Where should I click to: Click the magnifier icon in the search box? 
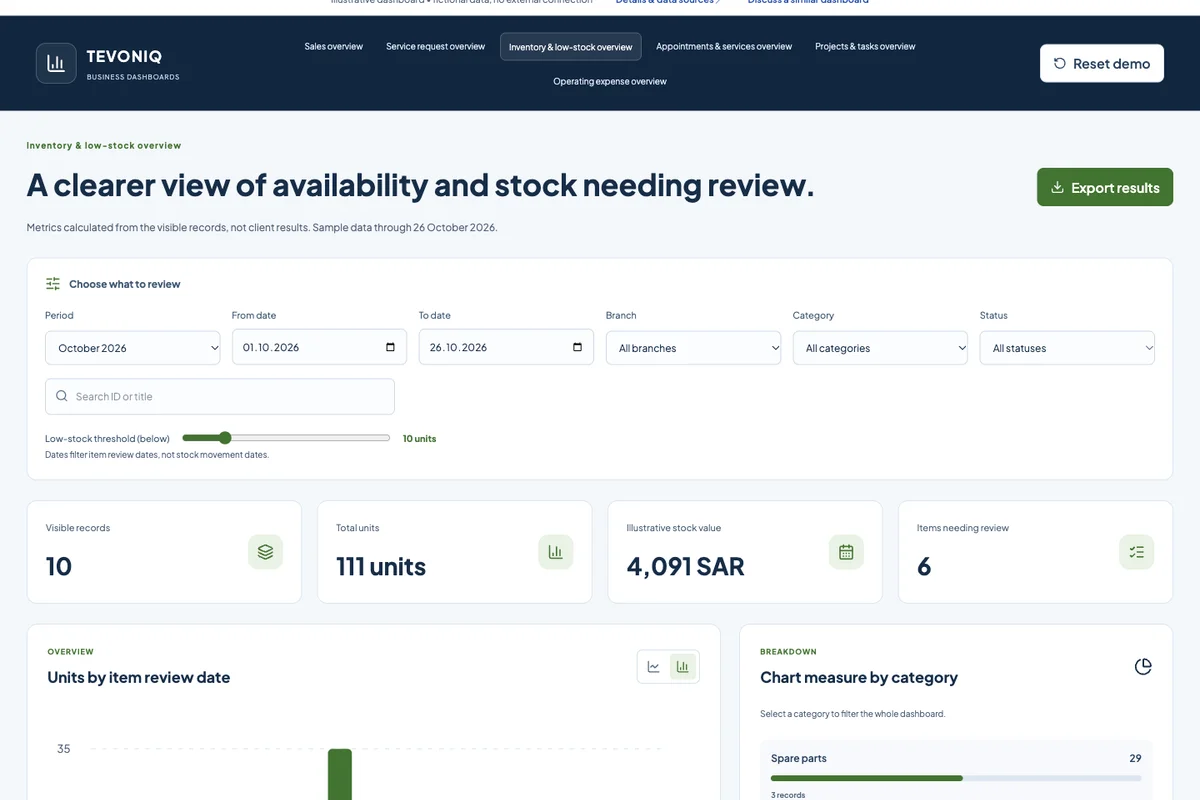click(x=62, y=396)
